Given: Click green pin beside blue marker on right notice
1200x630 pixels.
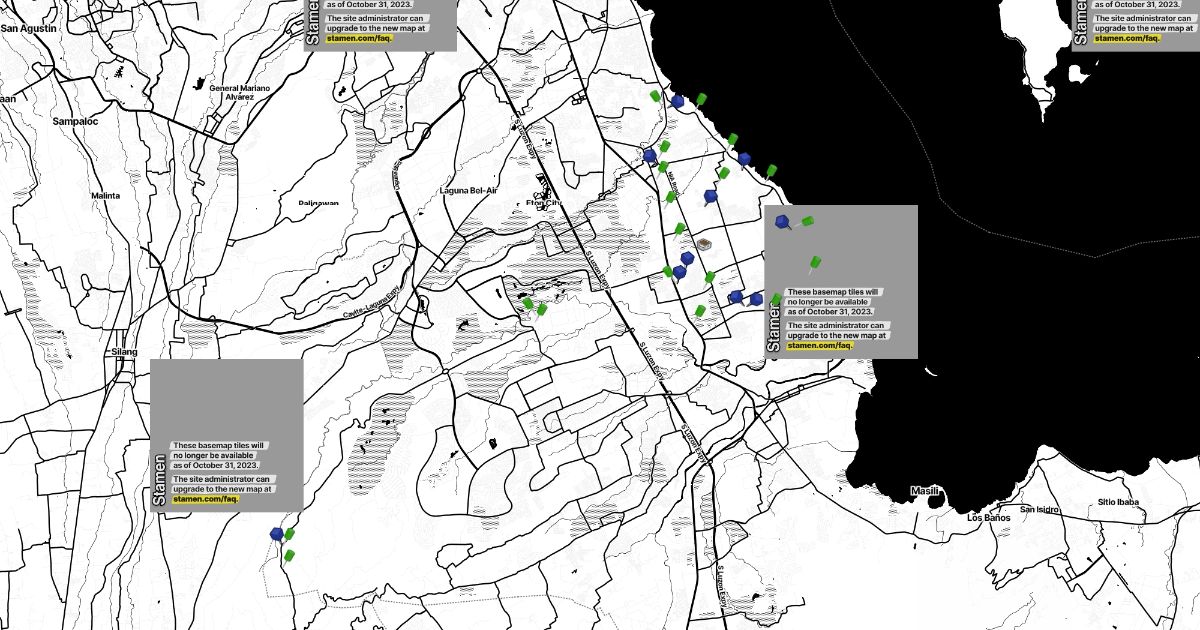Looking at the screenshot, I should 807,221.
